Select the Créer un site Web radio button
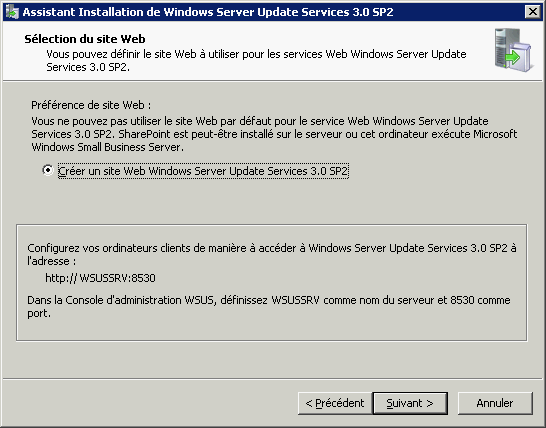 [48, 170]
